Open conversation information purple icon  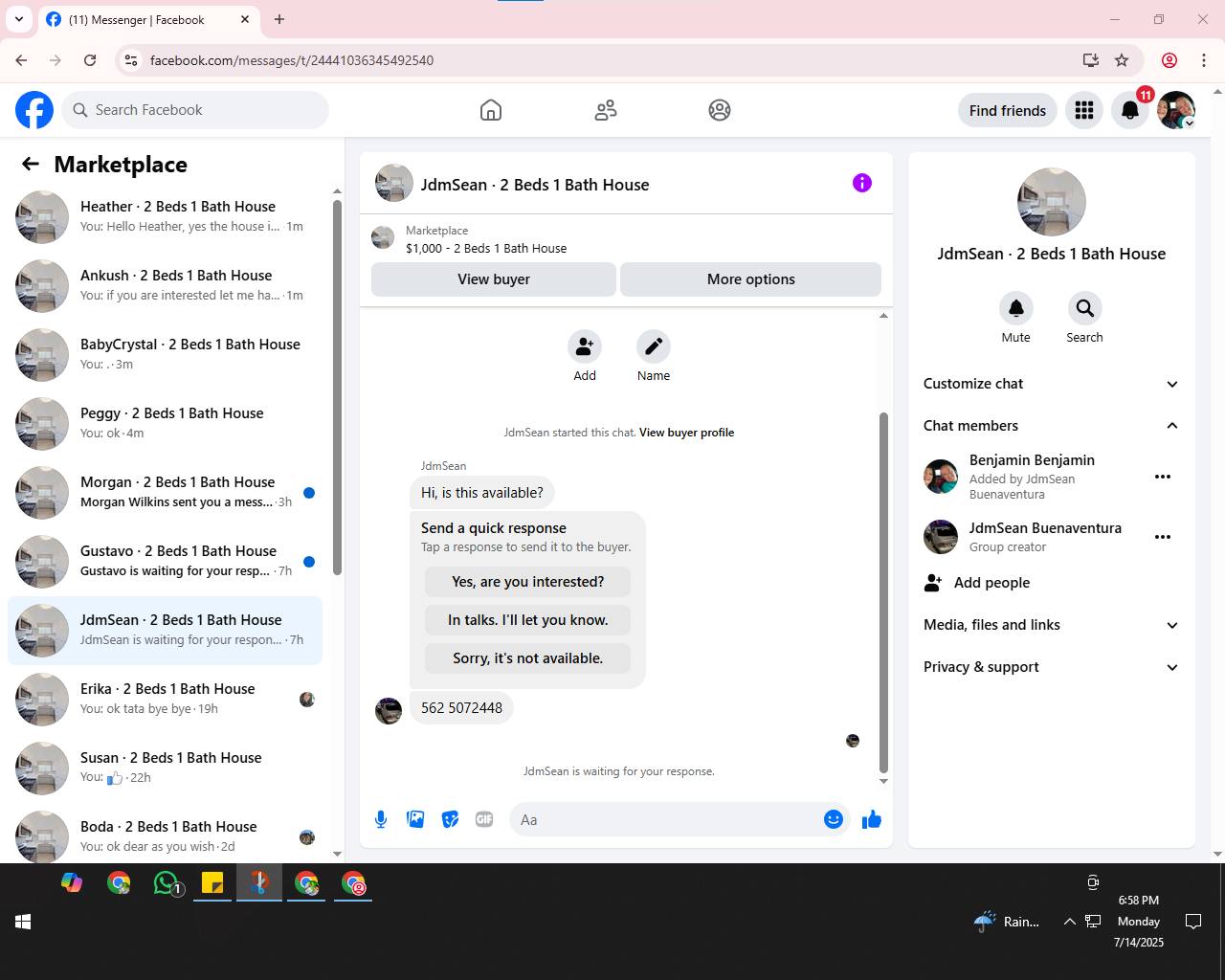pos(862,183)
